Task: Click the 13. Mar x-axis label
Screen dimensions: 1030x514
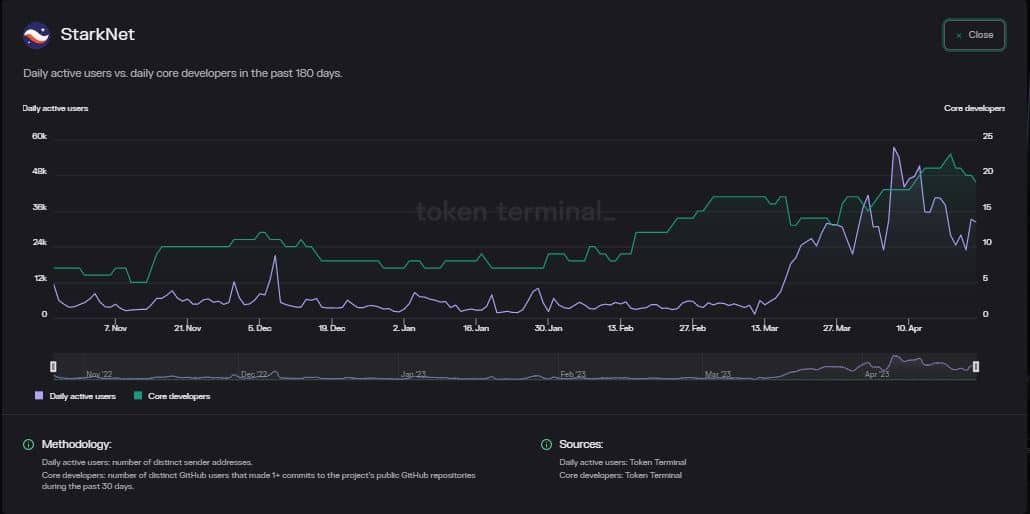Action: click(765, 327)
